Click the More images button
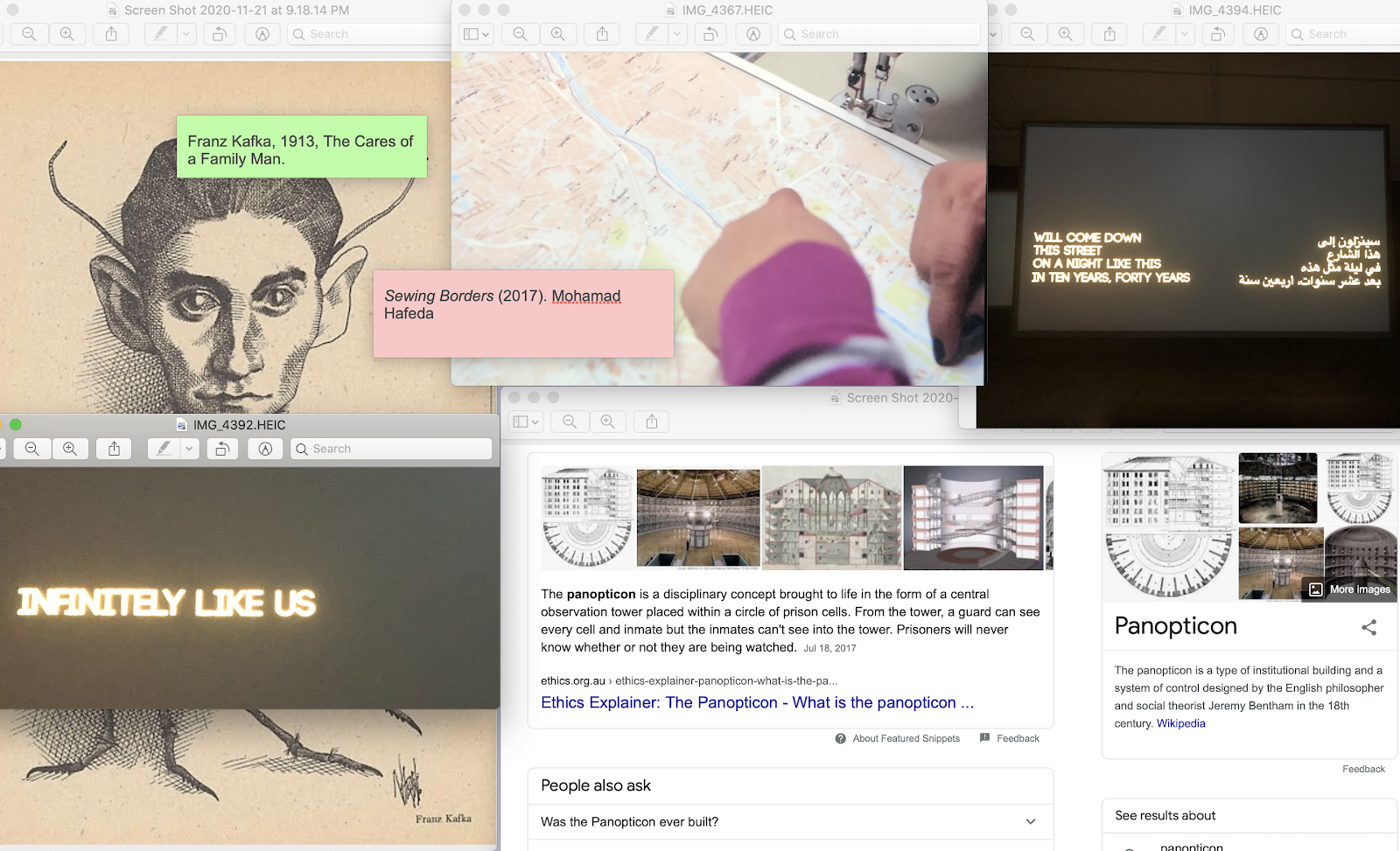 pos(1348,589)
